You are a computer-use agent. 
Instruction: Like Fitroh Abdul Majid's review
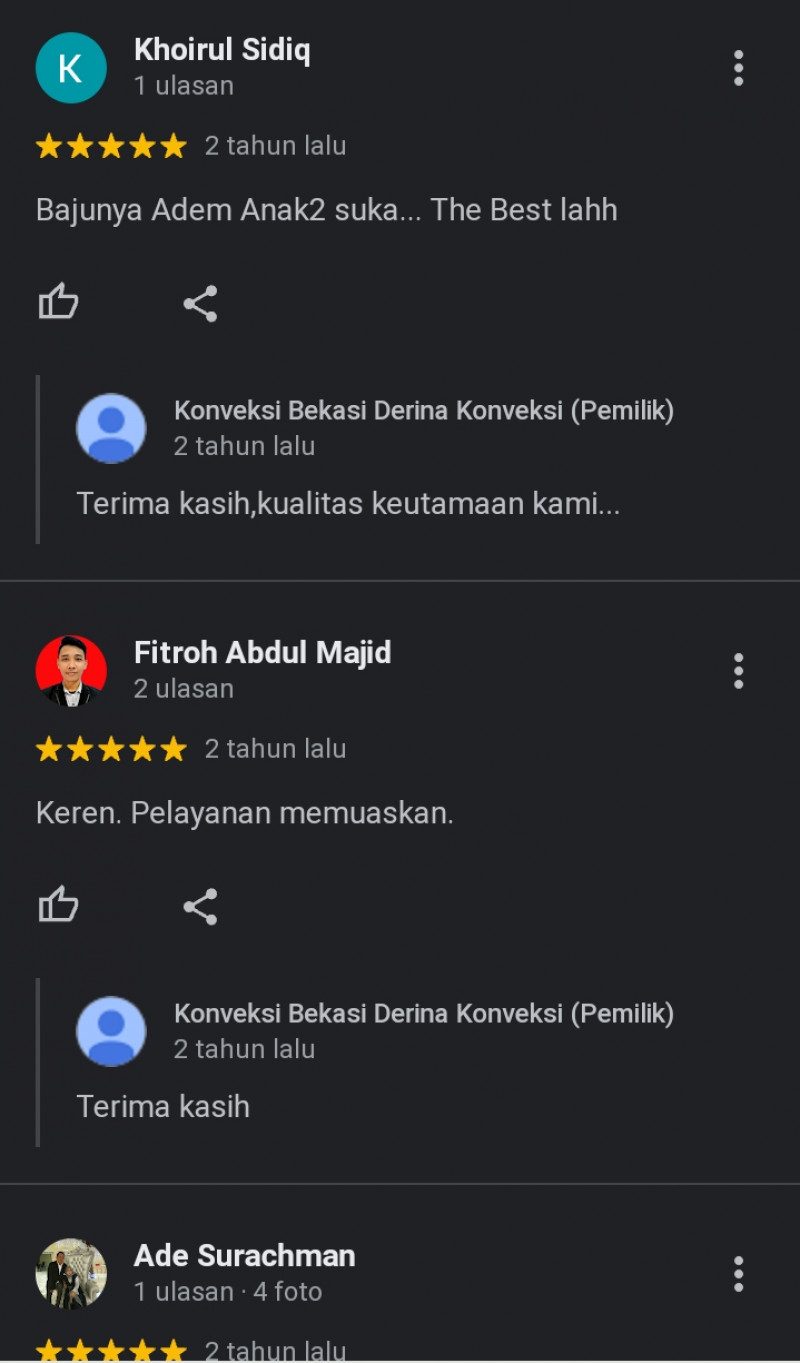[58, 905]
